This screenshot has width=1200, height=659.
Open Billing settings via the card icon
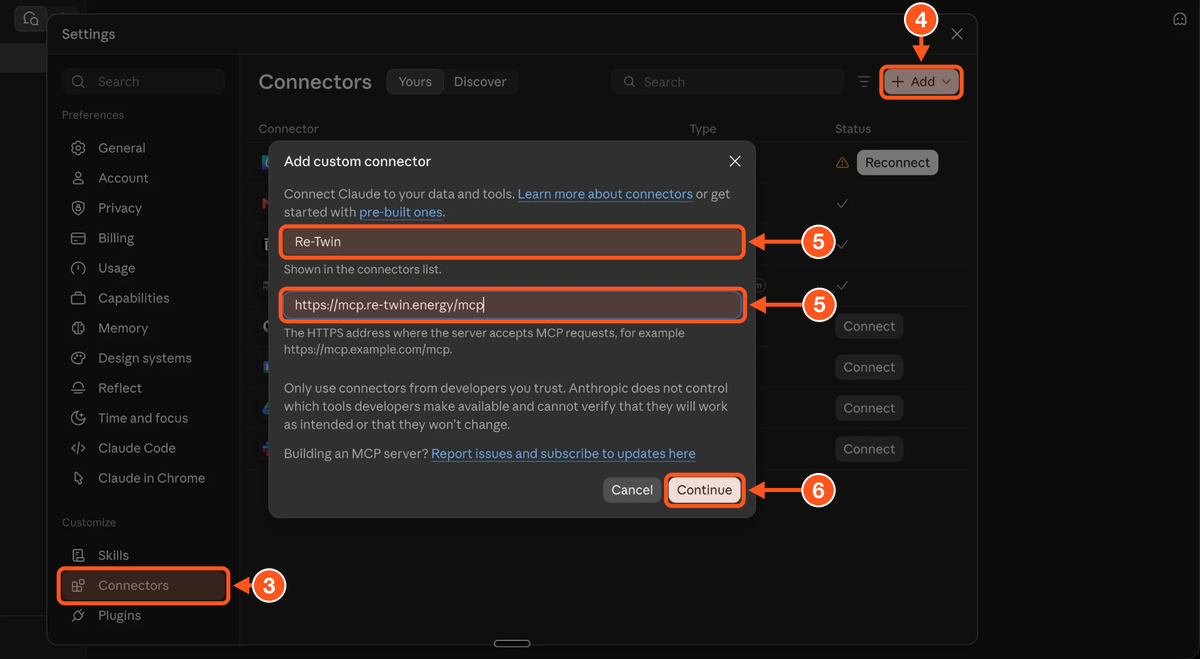coord(78,238)
